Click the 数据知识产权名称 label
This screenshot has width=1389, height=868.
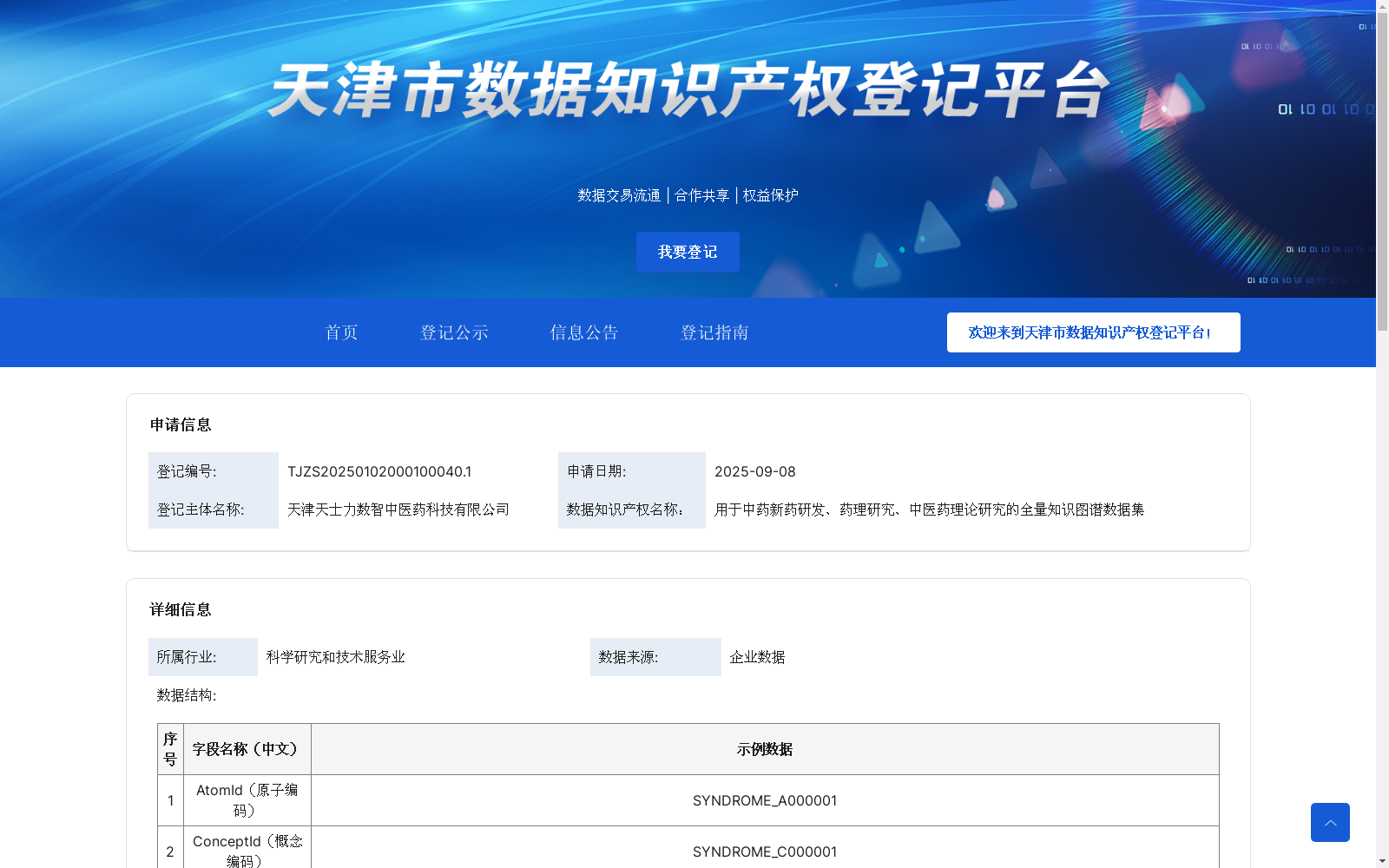coord(625,510)
